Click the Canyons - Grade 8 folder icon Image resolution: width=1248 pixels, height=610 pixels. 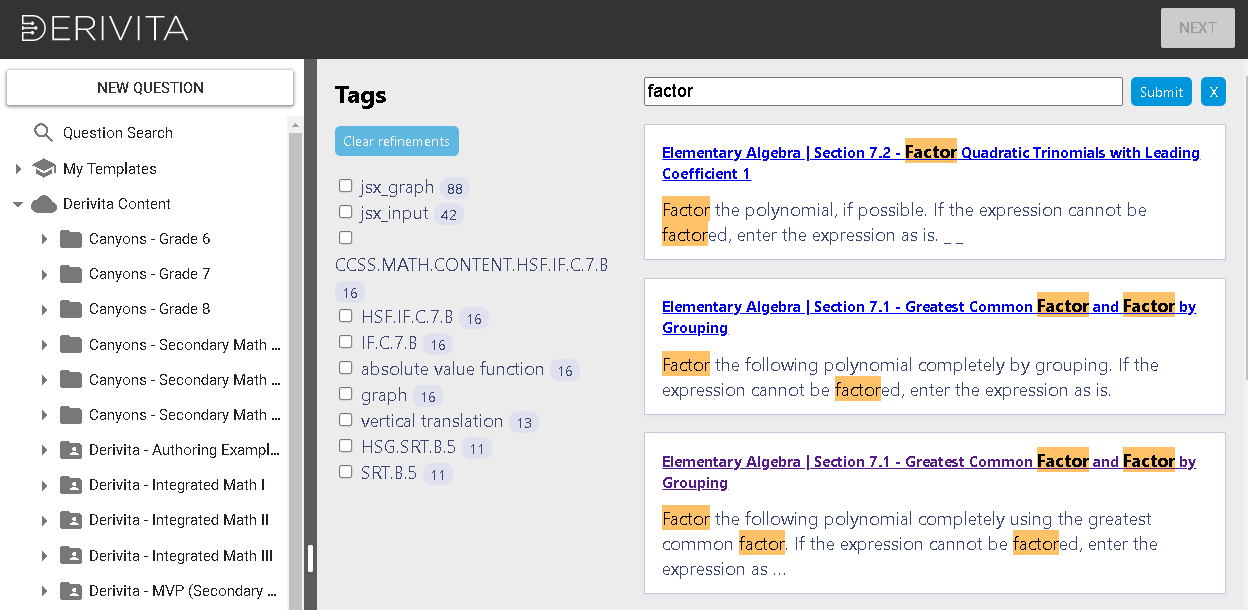click(x=71, y=309)
